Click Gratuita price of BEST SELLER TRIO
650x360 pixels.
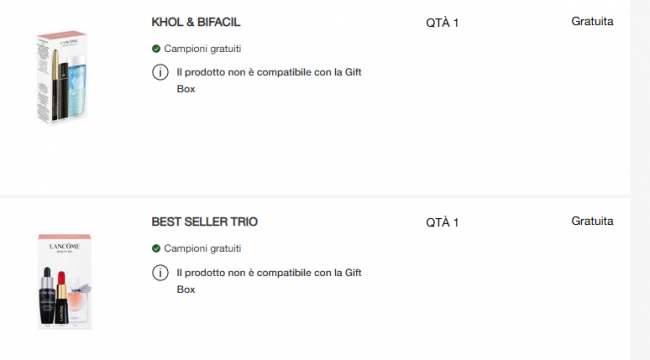pos(592,221)
